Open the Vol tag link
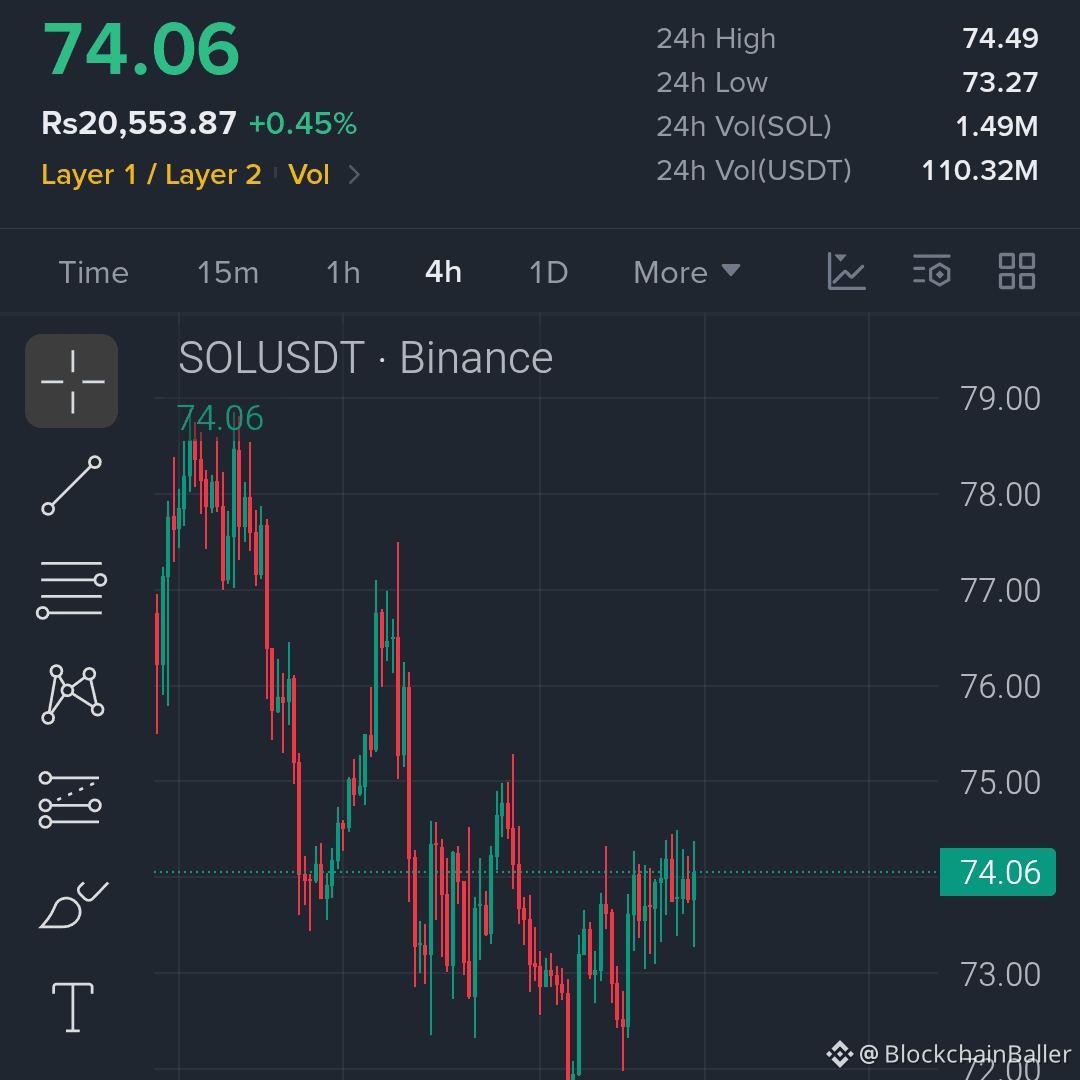The width and height of the screenshot is (1080, 1080). (309, 175)
